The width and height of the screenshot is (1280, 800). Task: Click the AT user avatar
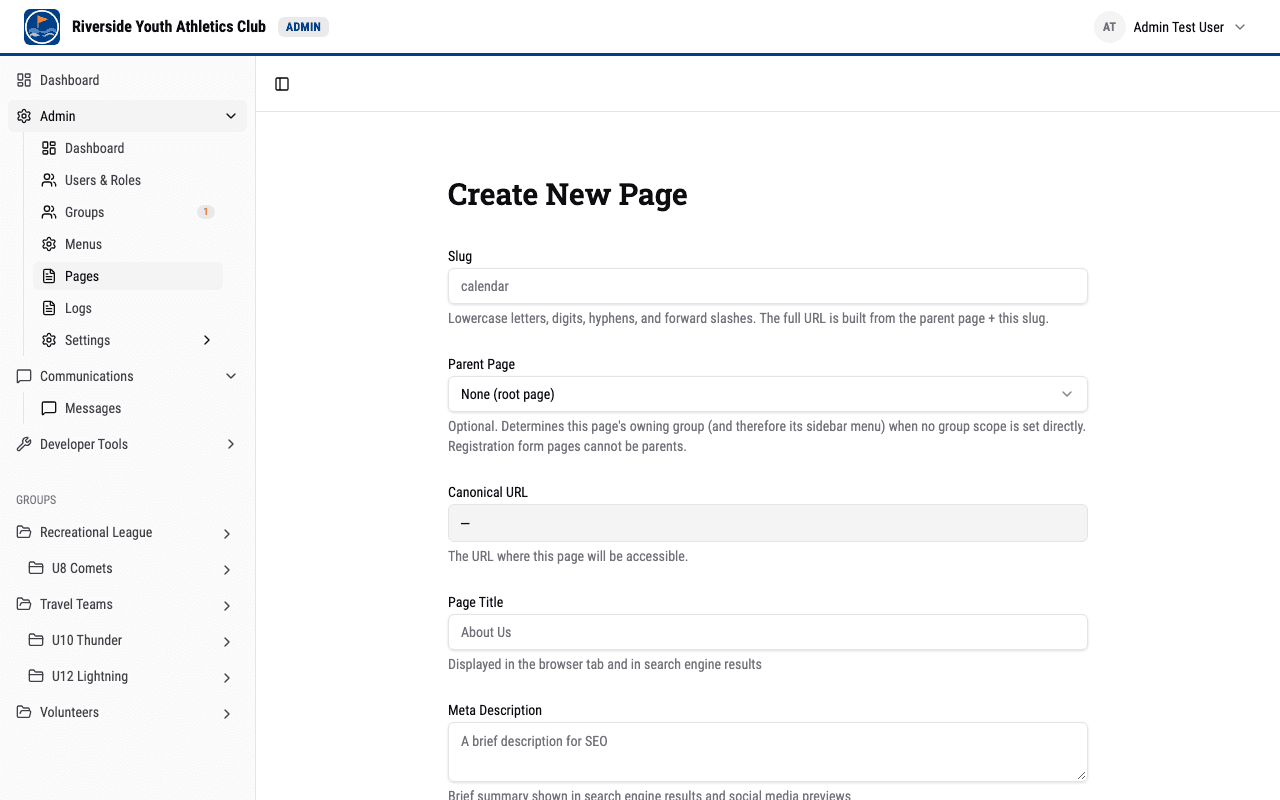click(x=1109, y=27)
